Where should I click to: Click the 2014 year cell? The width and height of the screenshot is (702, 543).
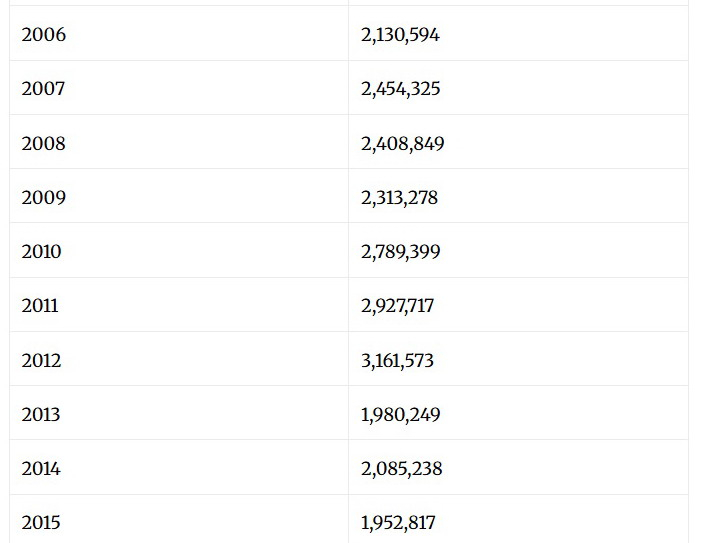pyautogui.click(x=41, y=469)
